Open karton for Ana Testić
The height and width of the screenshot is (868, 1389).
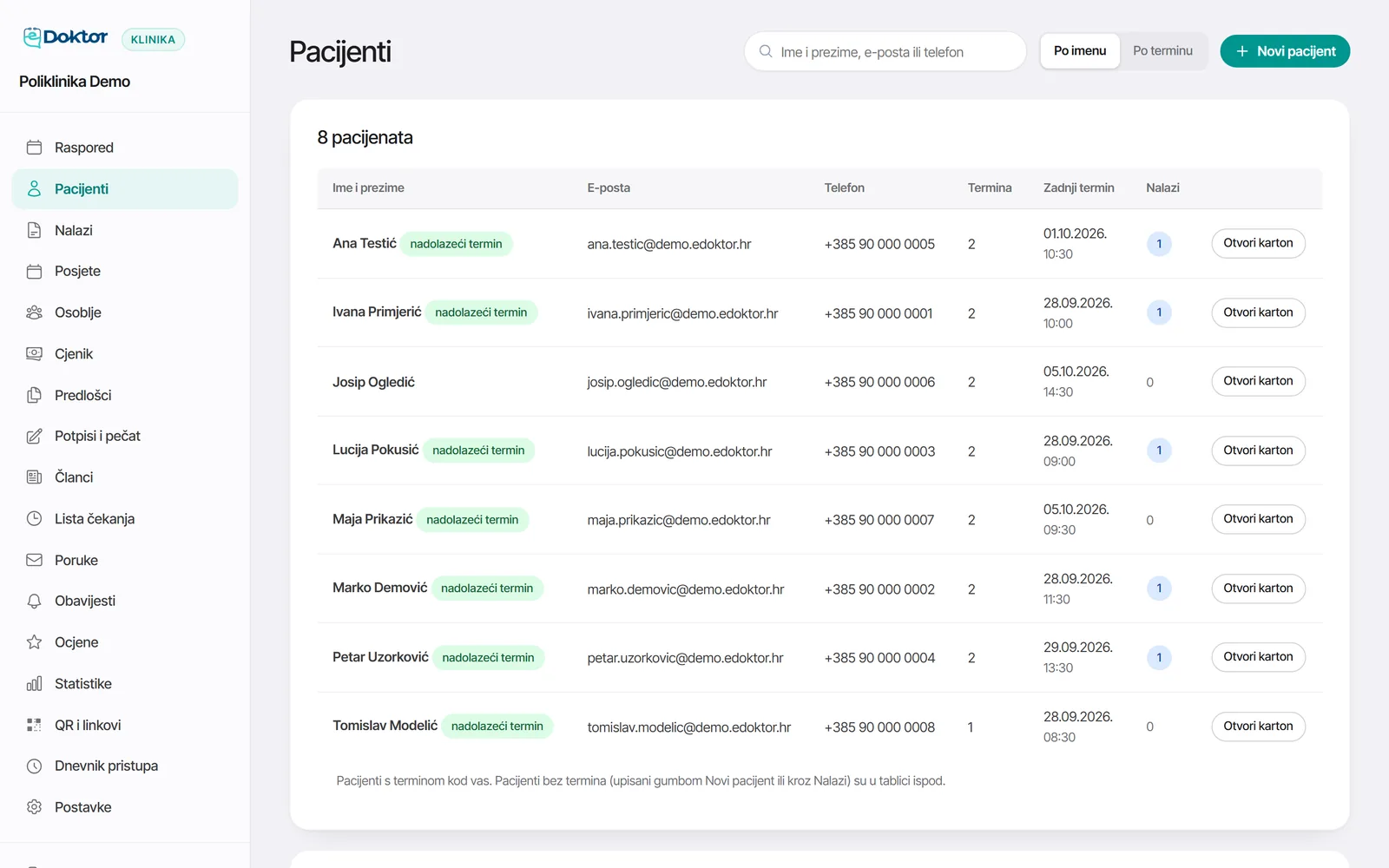pyautogui.click(x=1258, y=243)
